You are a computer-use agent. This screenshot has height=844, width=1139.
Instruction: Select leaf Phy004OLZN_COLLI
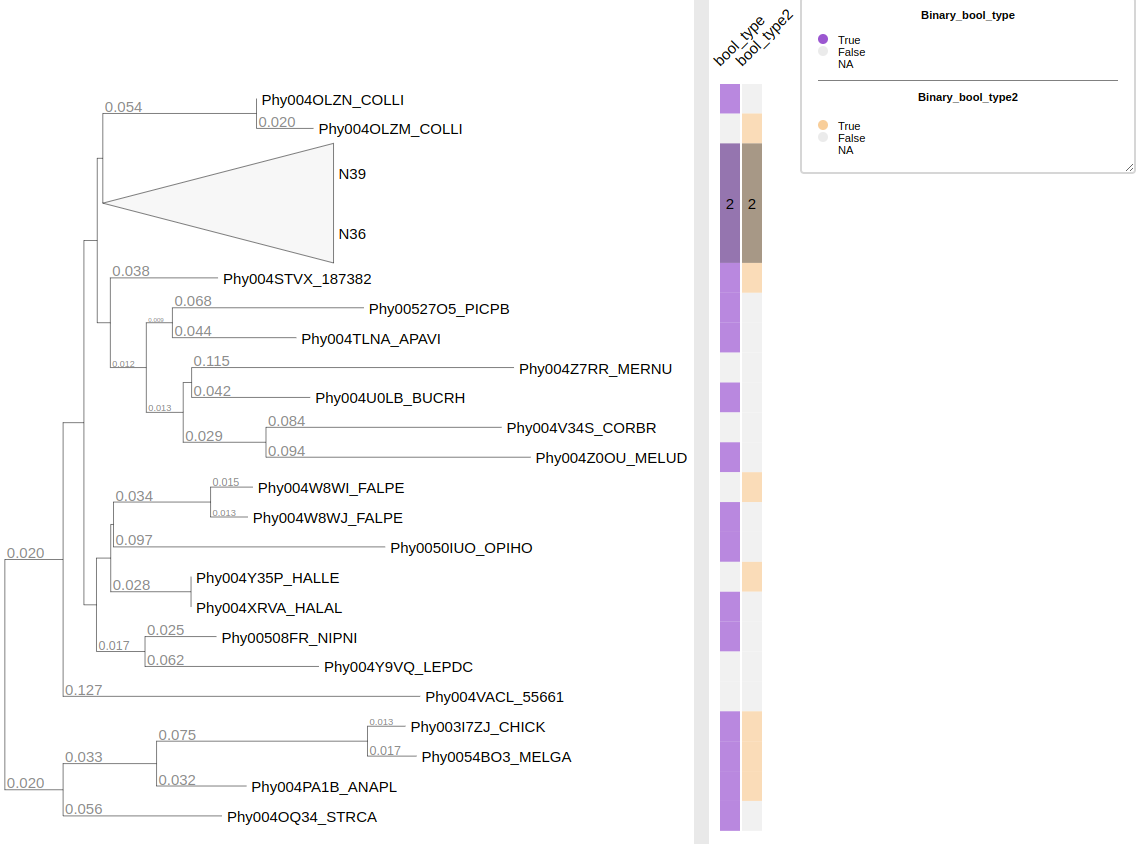pos(332,100)
